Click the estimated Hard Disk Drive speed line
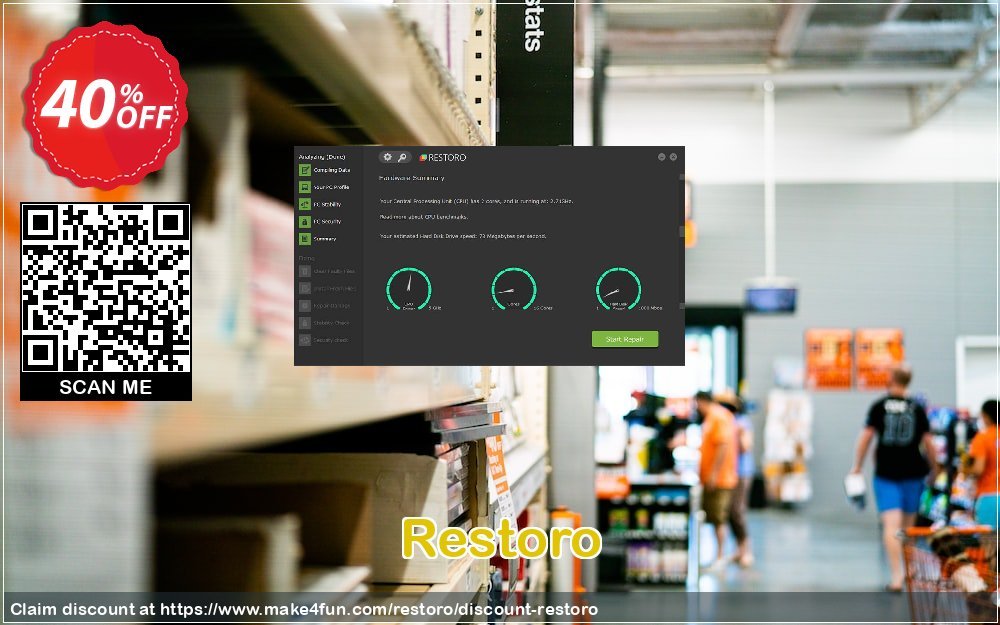The width and height of the screenshot is (1000, 625). pyautogui.click(x=463, y=236)
